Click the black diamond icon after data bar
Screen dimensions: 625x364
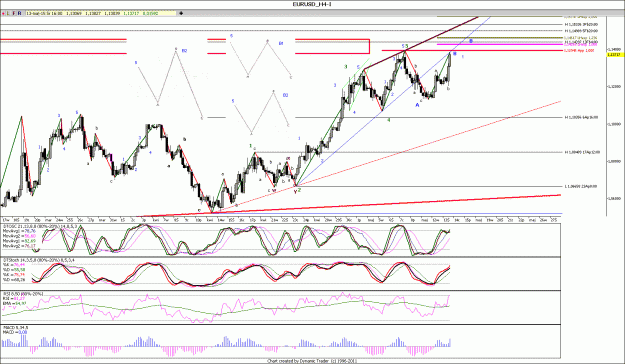pyautogui.click(x=181, y=13)
